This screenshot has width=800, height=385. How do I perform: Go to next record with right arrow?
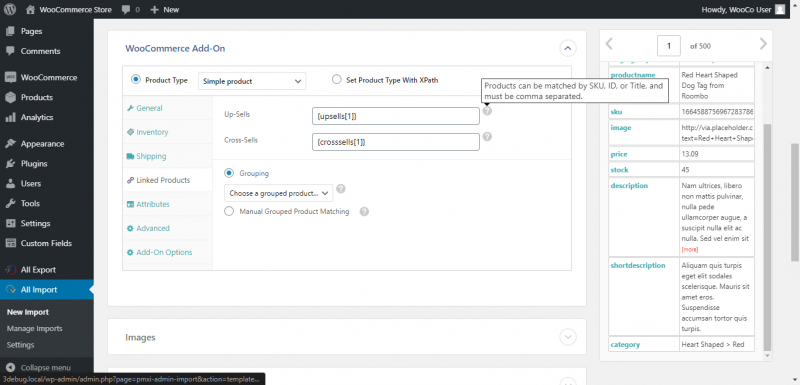pyautogui.click(x=763, y=44)
